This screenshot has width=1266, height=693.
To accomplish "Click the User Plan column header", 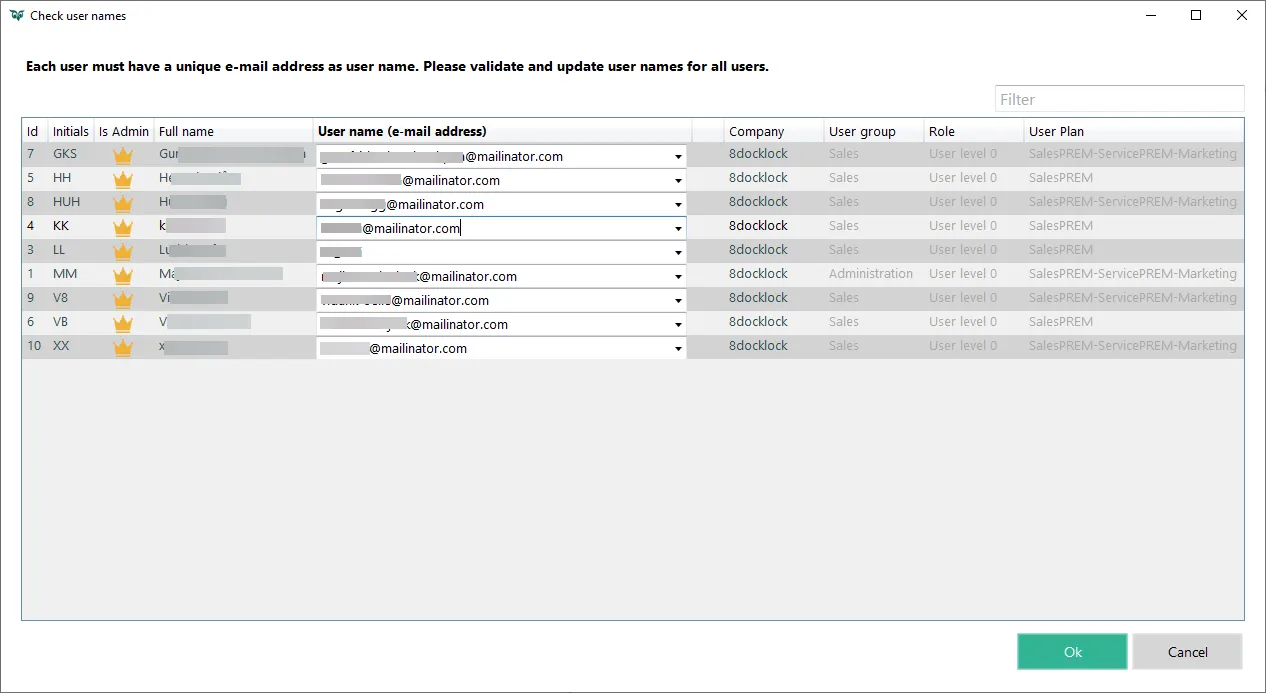I will click(1056, 131).
